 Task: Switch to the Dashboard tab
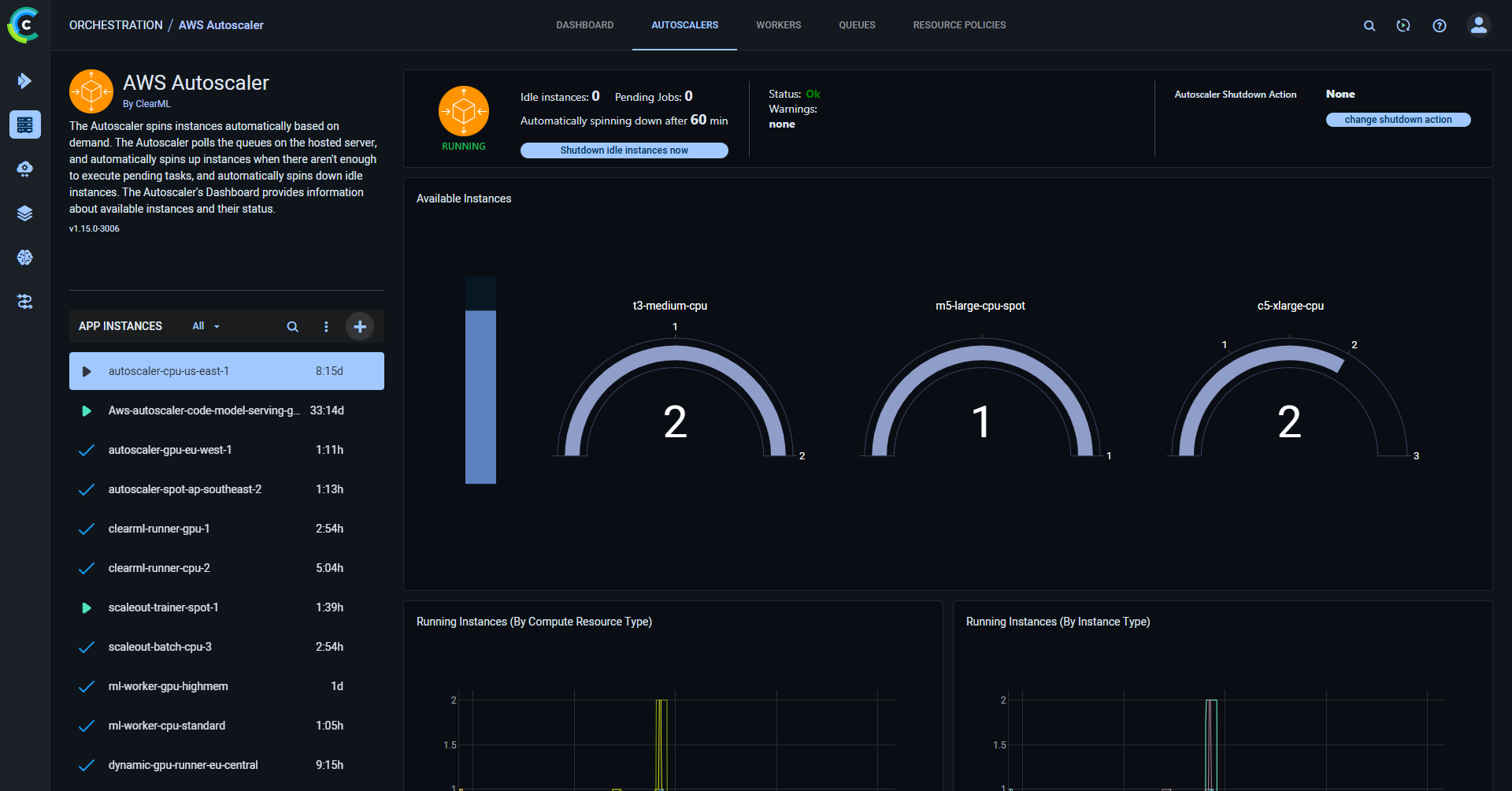585,25
